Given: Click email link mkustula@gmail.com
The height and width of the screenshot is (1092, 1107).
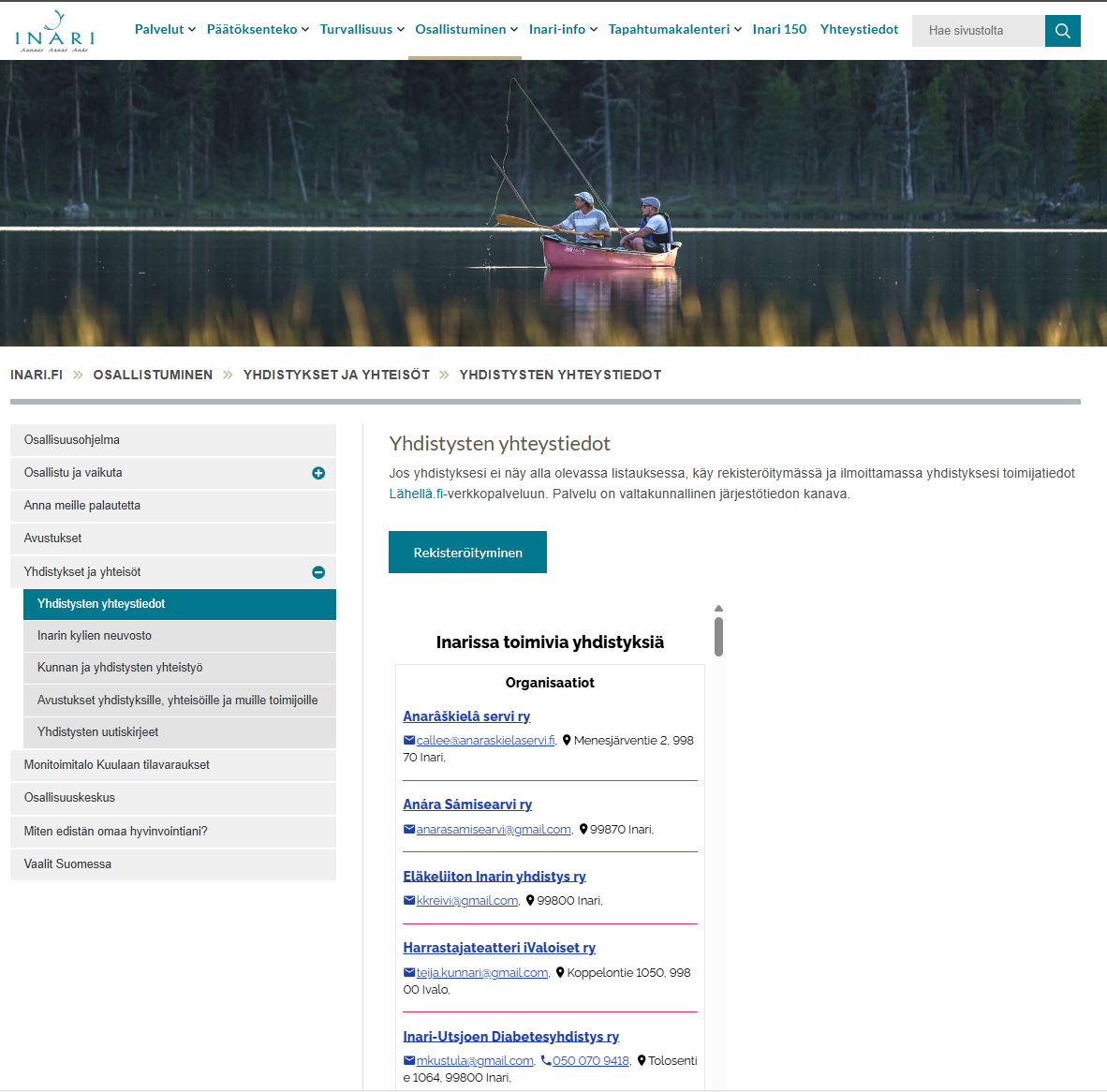Looking at the screenshot, I should 475,1061.
